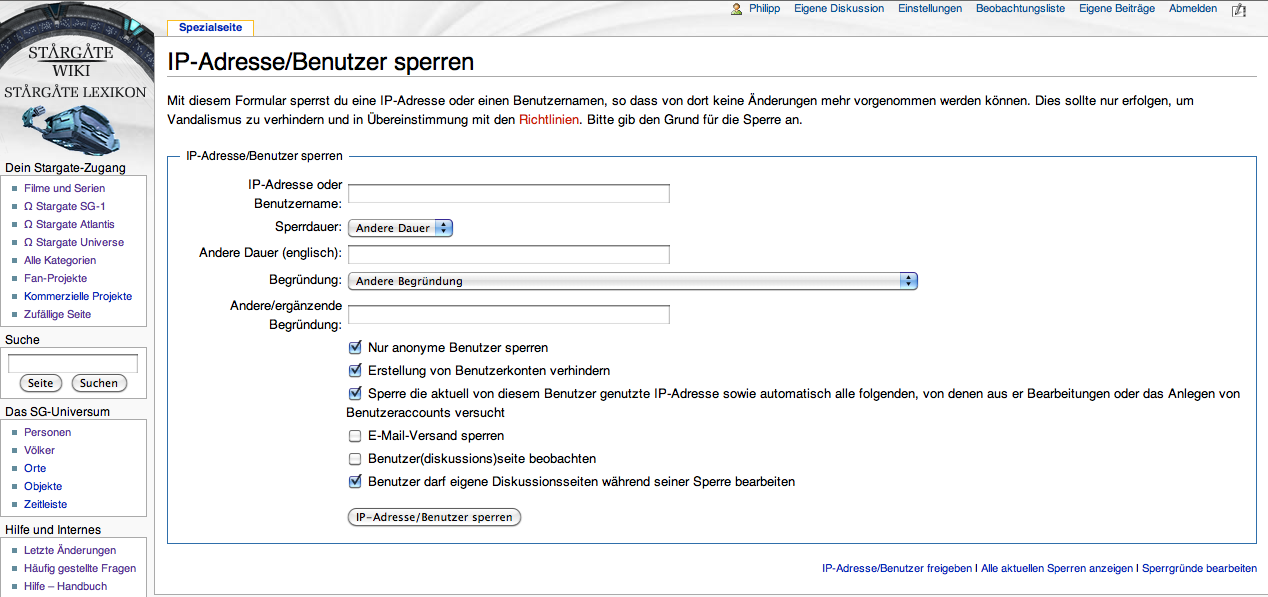The width and height of the screenshot is (1268, 597).
Task: Click the 'Seite' button under Suche
Action: 41,383
